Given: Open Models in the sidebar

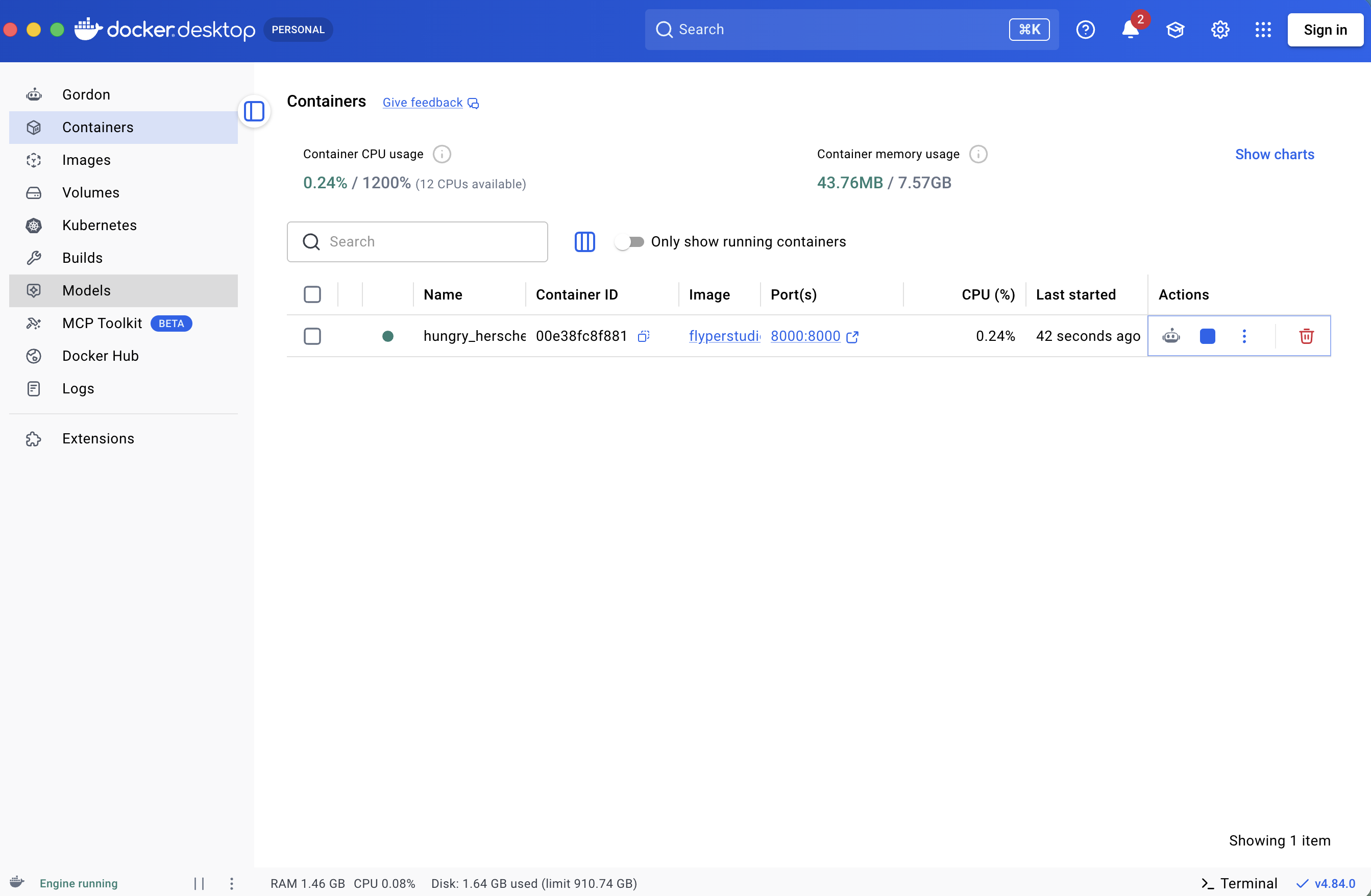Looking at the screenshot, I should point(124,291).
